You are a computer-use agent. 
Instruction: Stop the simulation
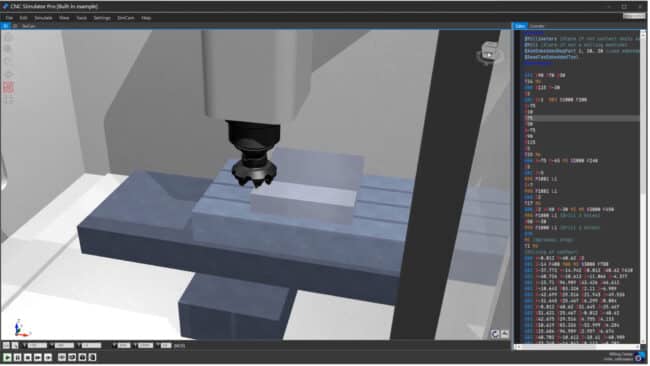point(28,357)
